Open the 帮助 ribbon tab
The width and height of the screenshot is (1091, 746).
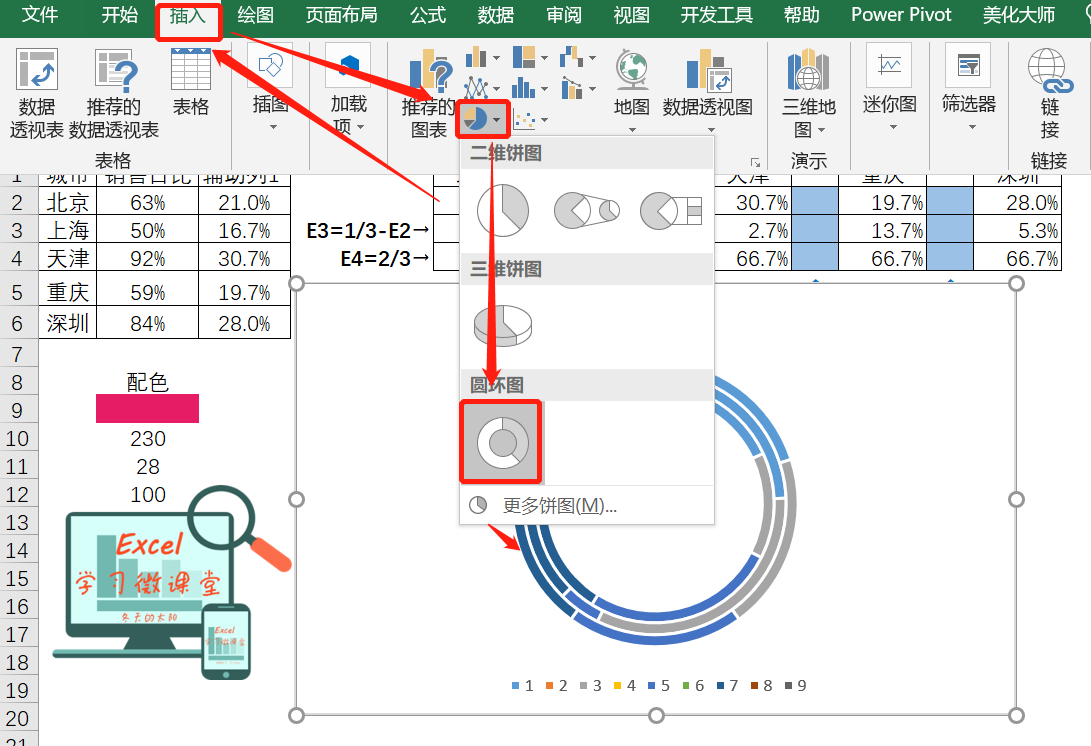coord(802,15)
